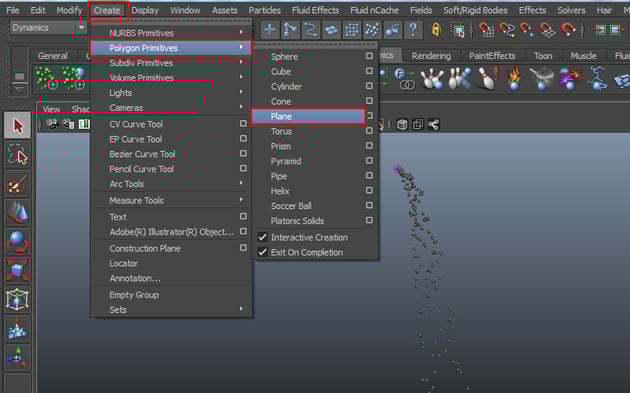The image size is (630, 393).
Task: Click the show manipulator tool icon
Action: 17,358
